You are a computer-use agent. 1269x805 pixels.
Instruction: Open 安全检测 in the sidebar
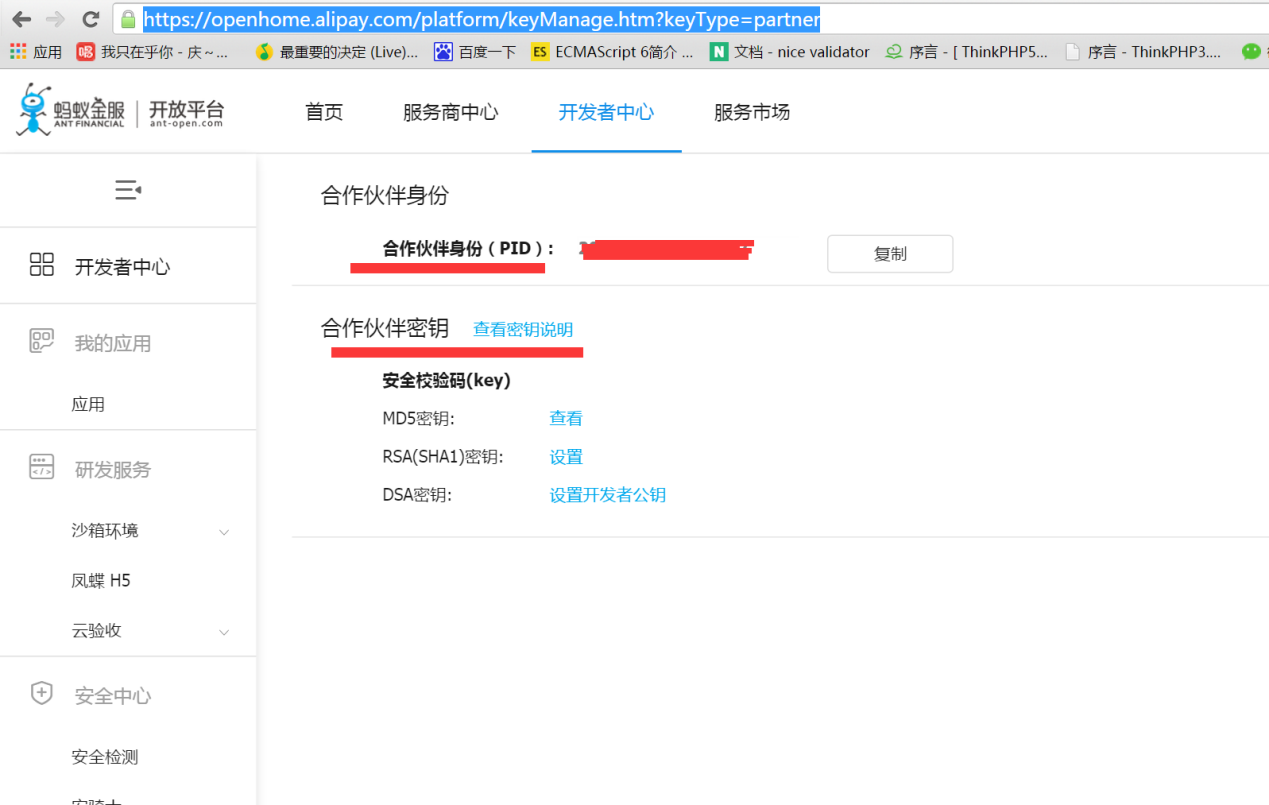click(x=105, y=757)
